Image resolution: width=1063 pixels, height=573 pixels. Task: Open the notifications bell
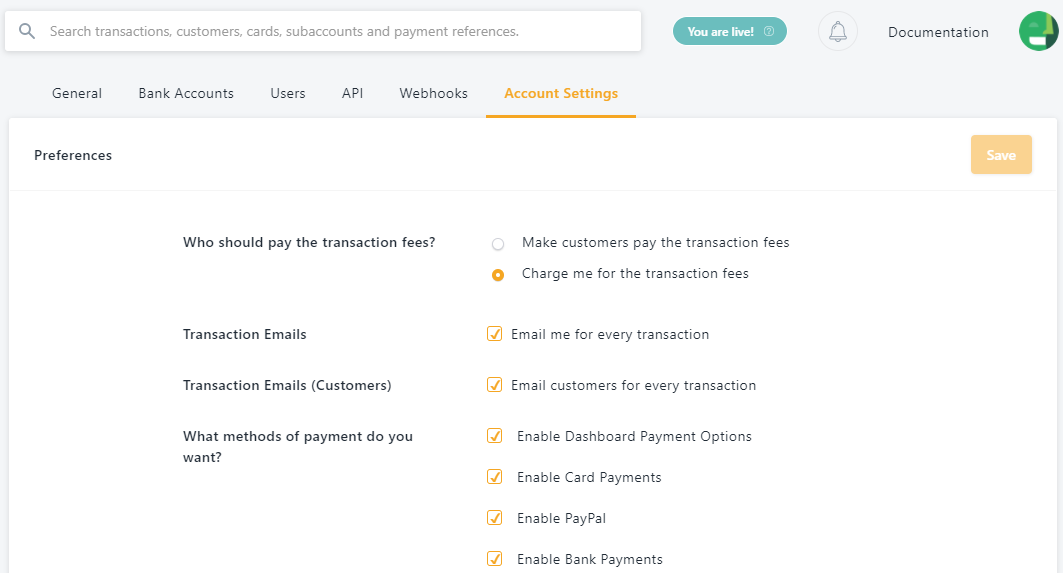click(838, 31)
